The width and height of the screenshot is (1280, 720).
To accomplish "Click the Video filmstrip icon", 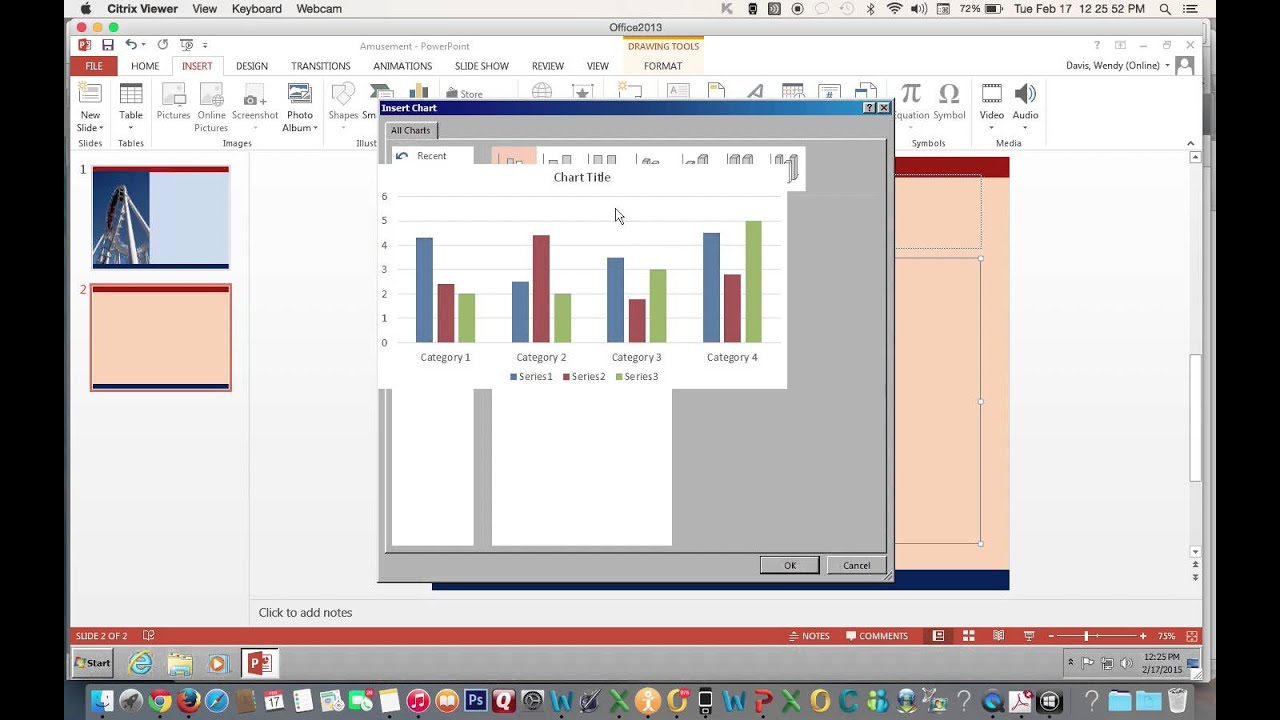I will coord(991,94).
